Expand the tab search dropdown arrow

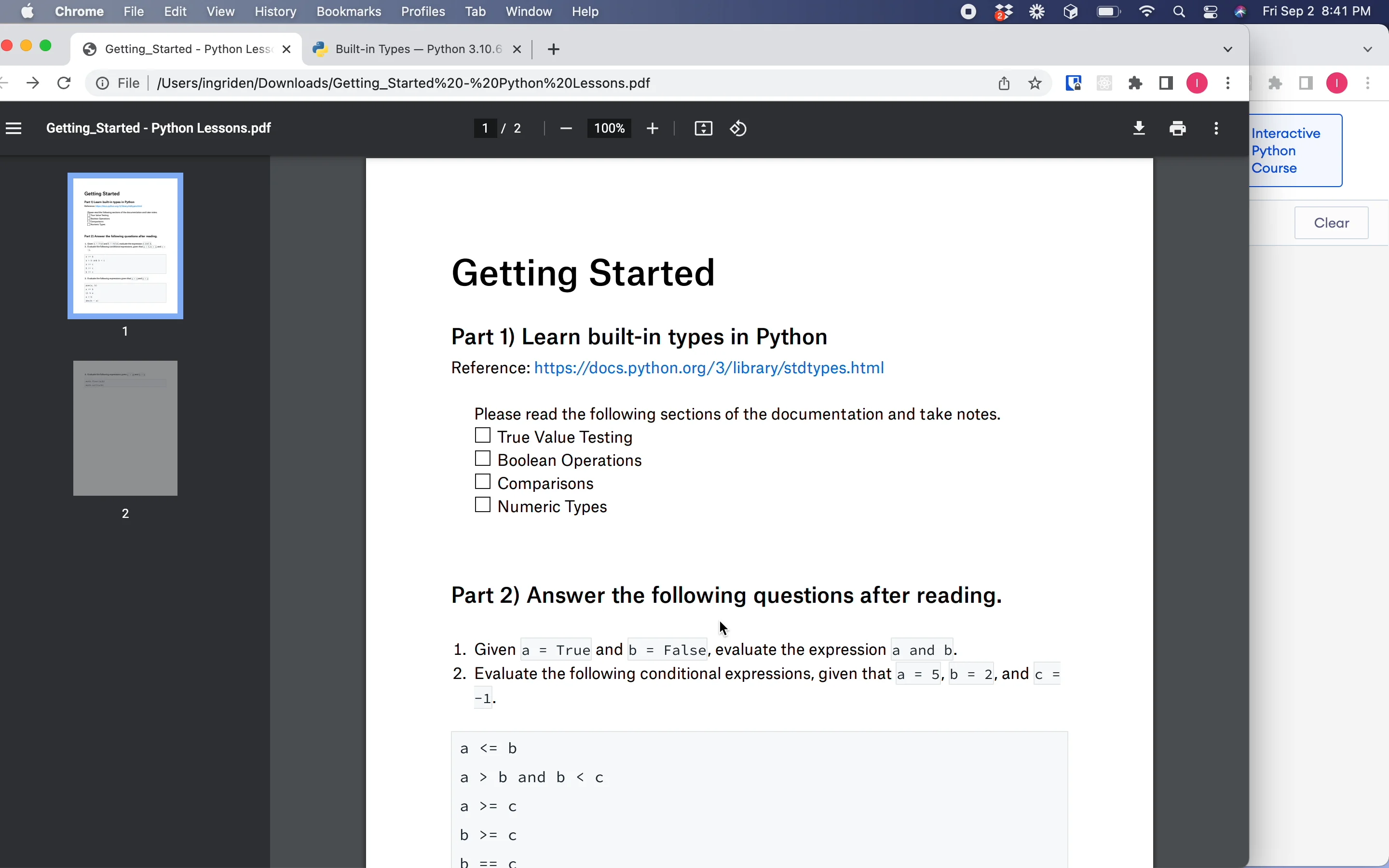(1228, 49)
